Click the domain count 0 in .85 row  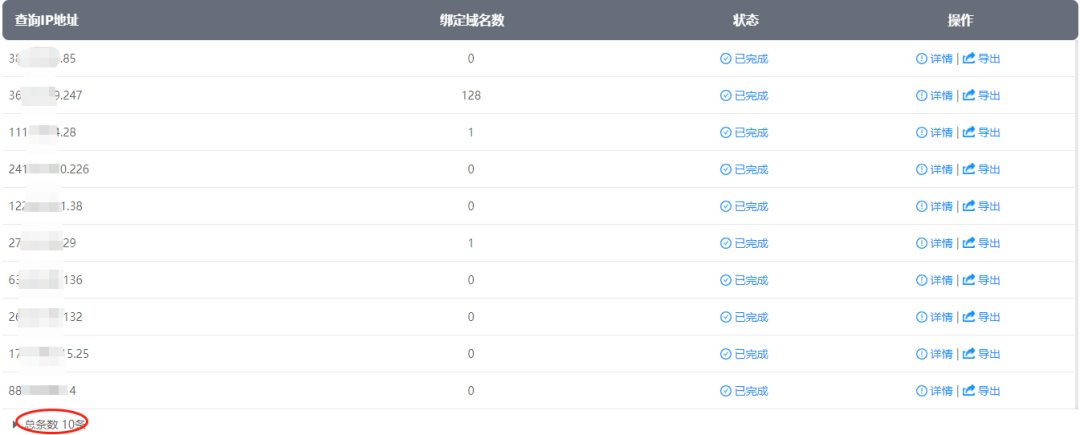tap(471, 59)
